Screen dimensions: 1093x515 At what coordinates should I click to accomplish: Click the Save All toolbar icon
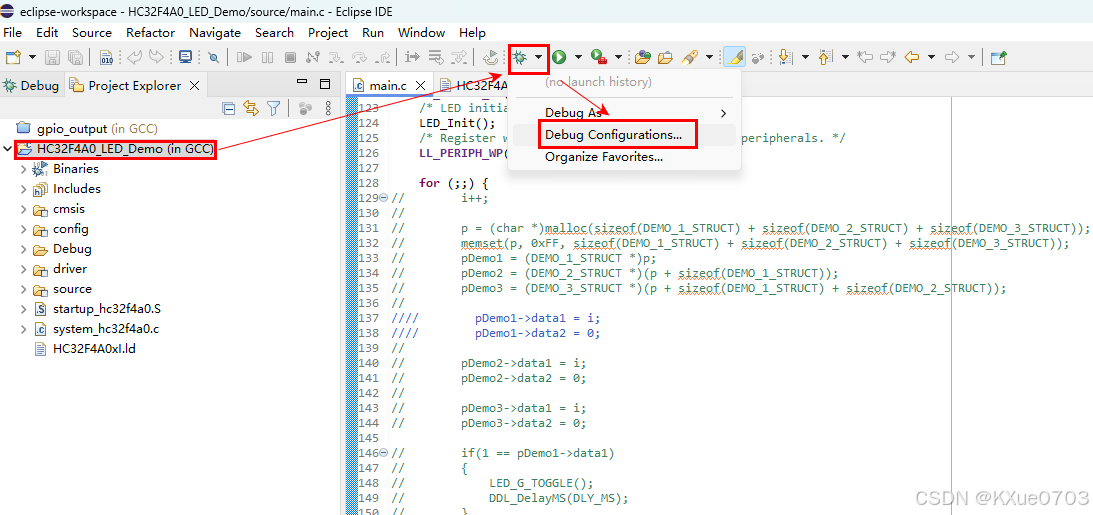point(75,57)
